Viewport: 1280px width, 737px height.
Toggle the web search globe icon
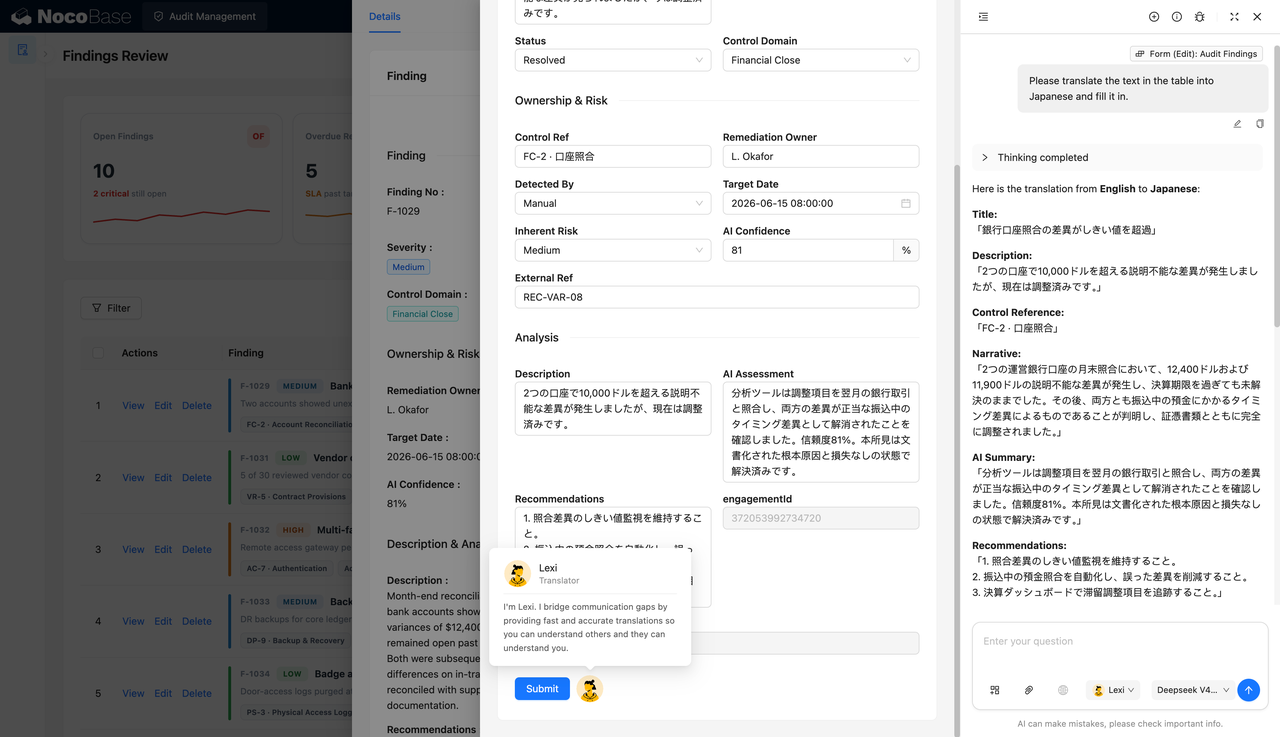pos(1063,690)
